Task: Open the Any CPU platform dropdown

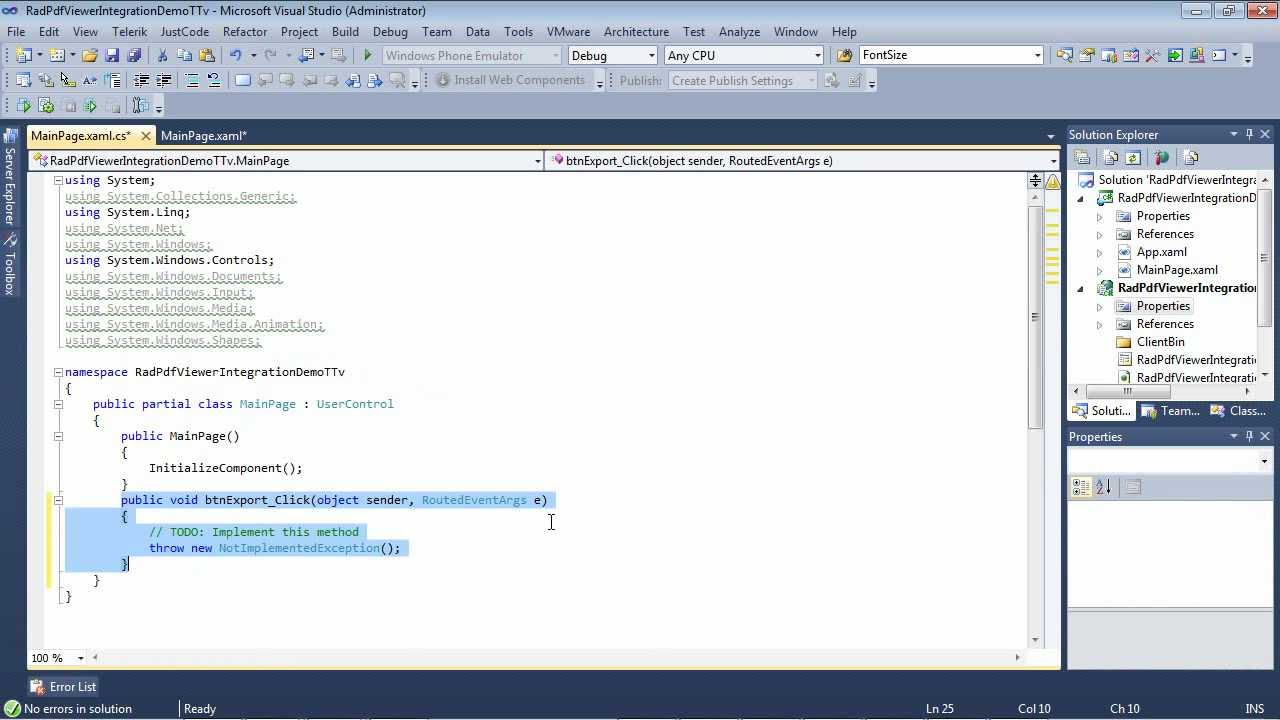Action: 817,55
